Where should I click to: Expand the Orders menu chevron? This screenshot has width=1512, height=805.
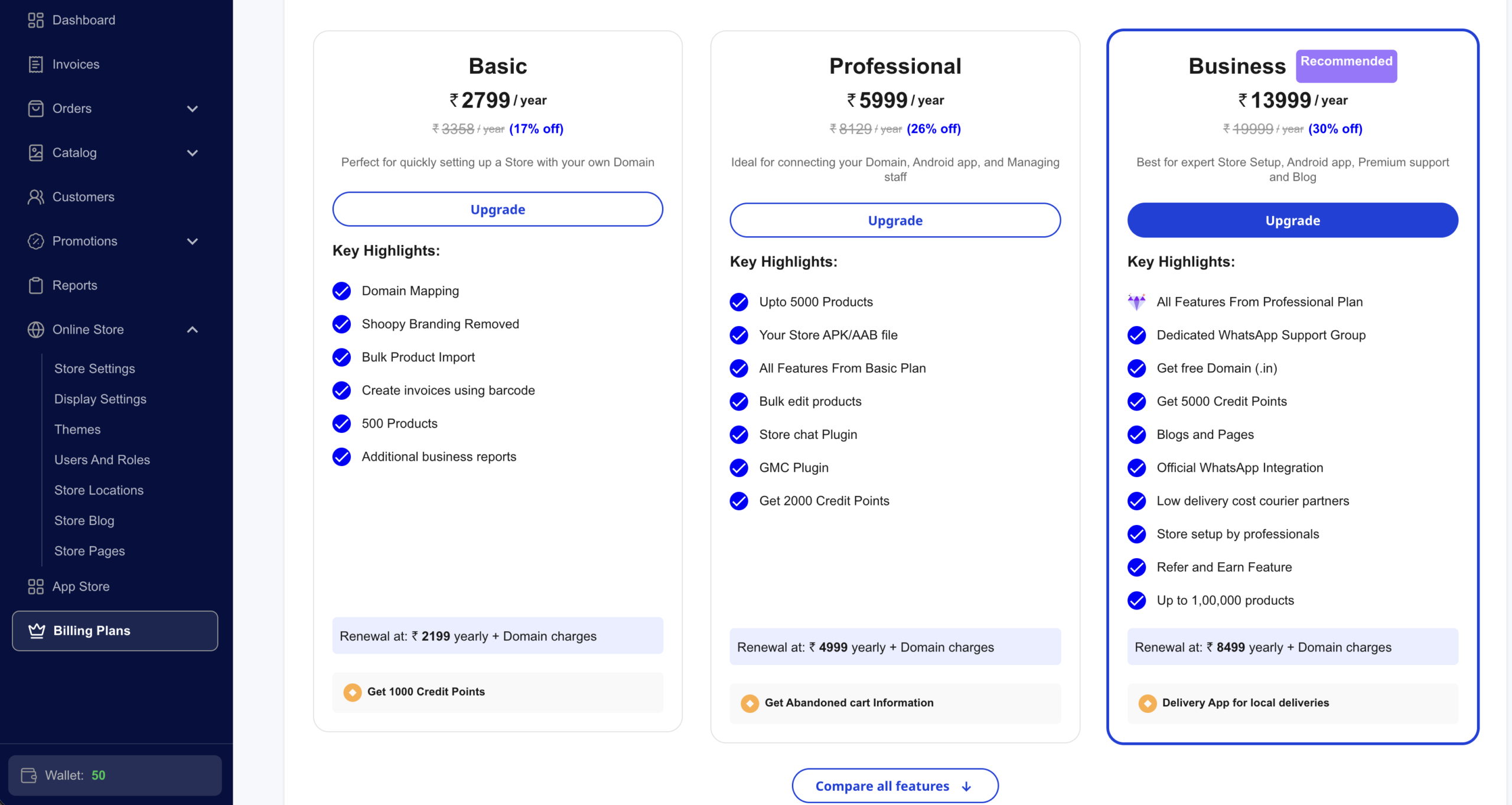pos(193,108)
